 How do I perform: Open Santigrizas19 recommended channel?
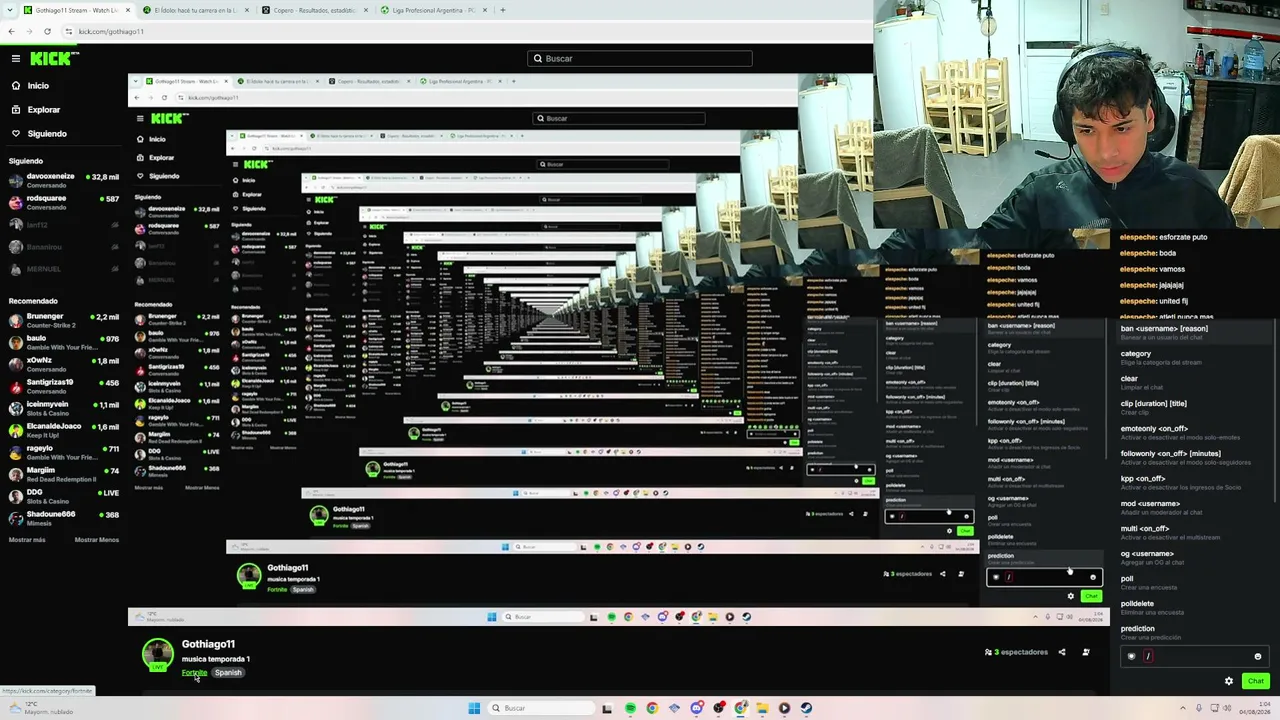pyautogui.click(x=64, y=387)
